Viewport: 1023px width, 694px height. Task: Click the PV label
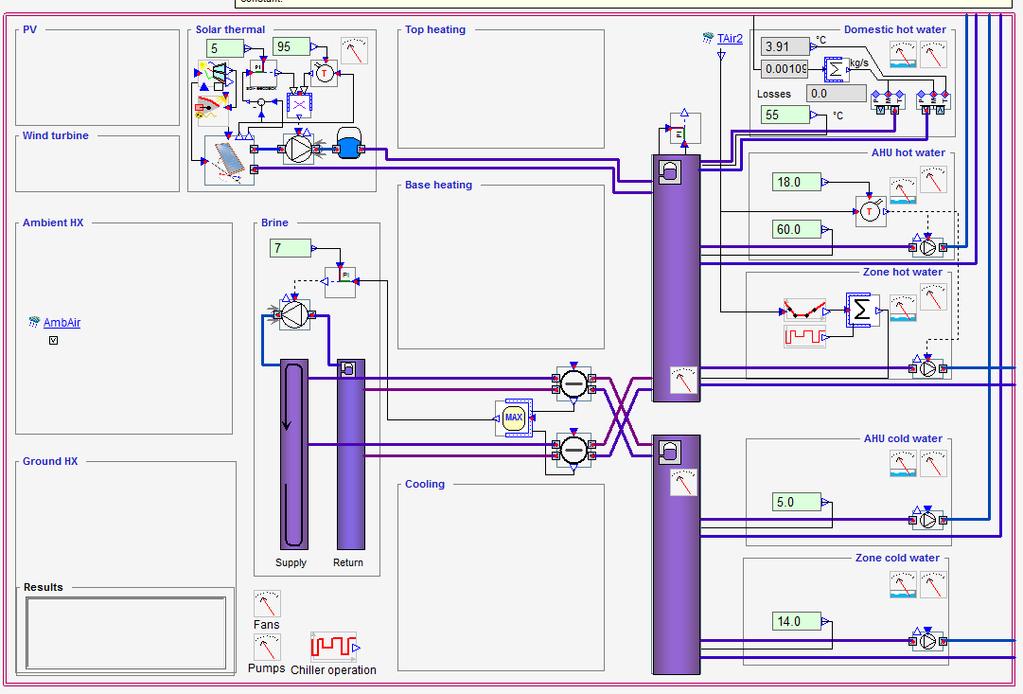tap(30, 29)
